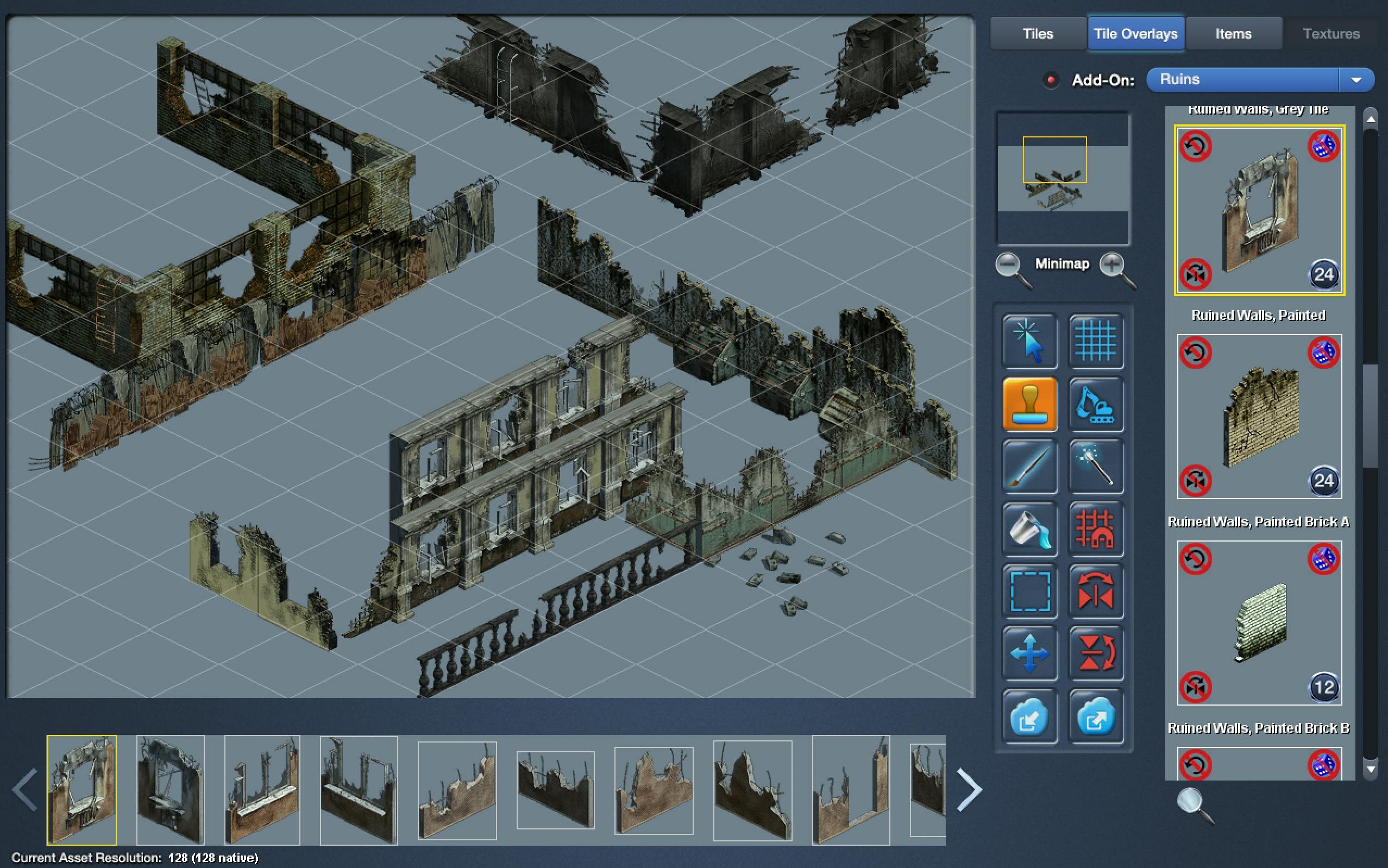1388x868 pixels.
Task: Pick the magic wand tool
Action: [1095, 466]
